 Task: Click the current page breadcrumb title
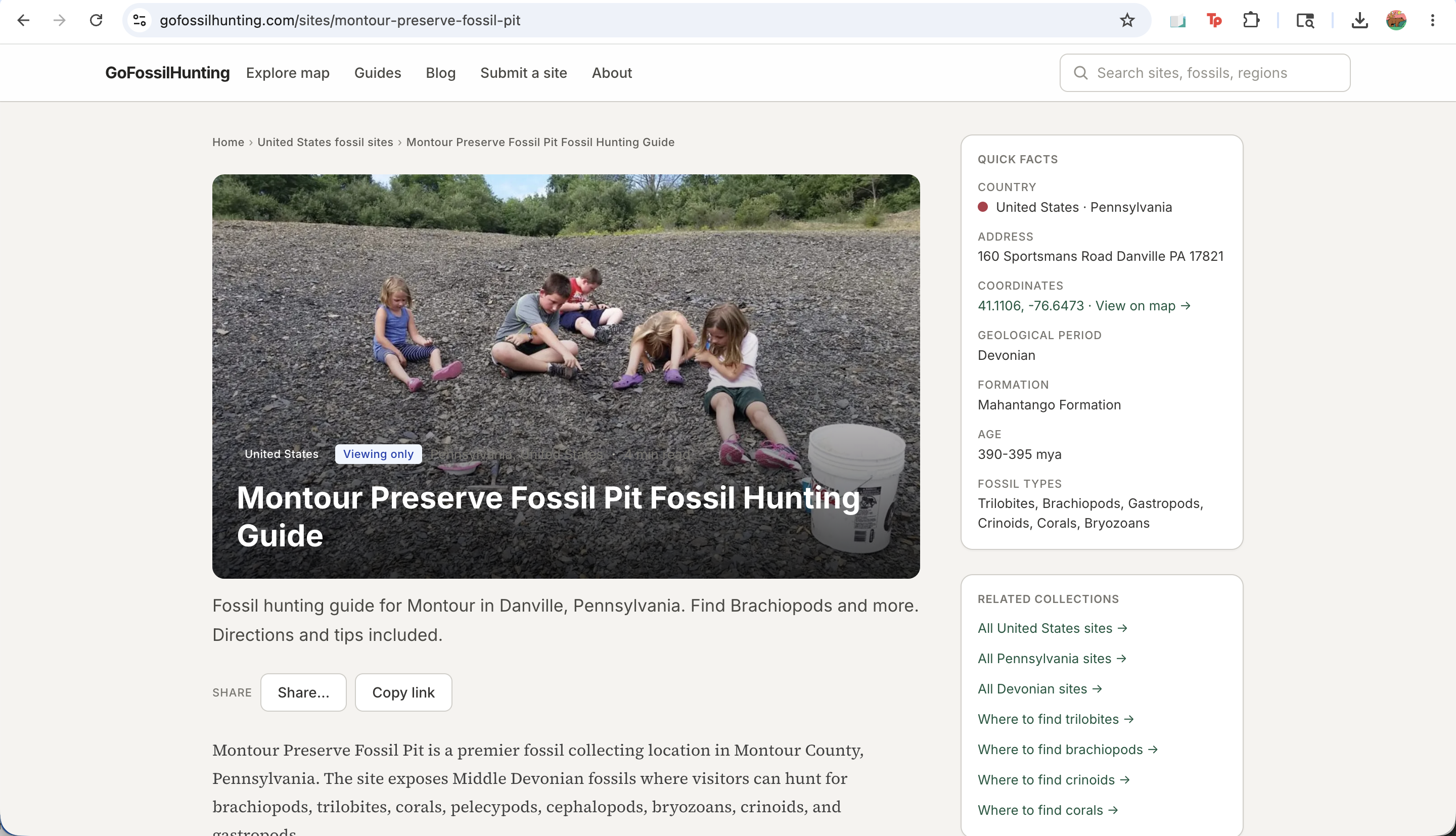coord(540,142)
